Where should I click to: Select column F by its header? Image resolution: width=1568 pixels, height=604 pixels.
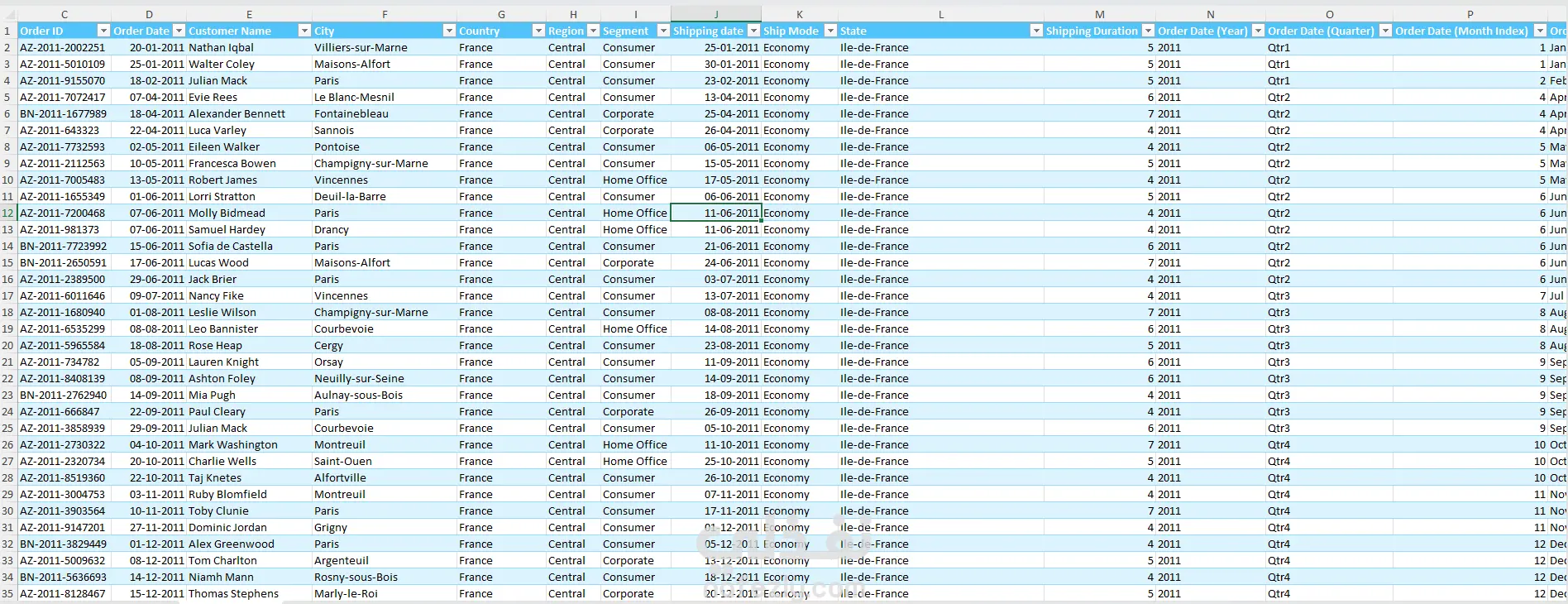click(385, 14)
